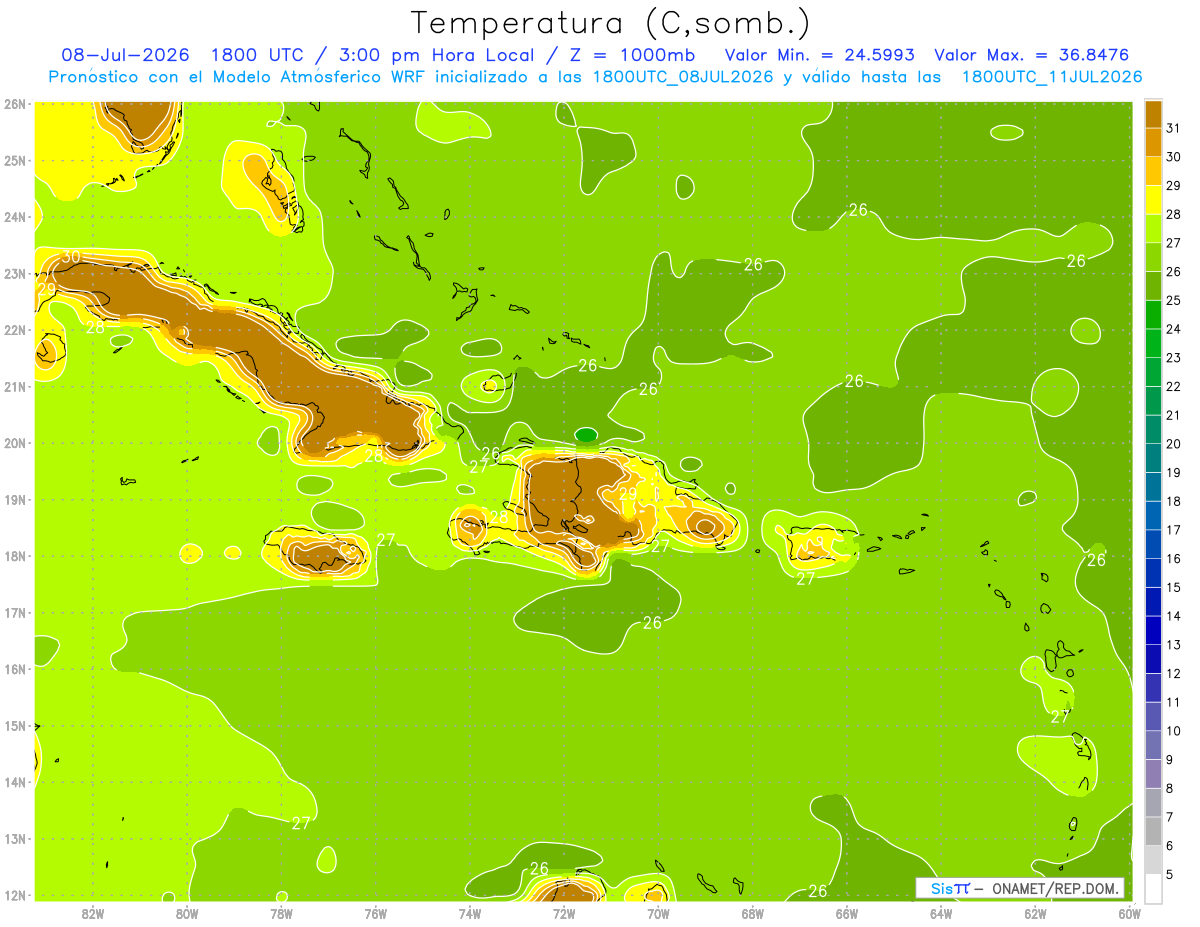This screenshot has width=1200, height=927.
Task: Click the "13" label on the color bar
Action: [1174, 645]
